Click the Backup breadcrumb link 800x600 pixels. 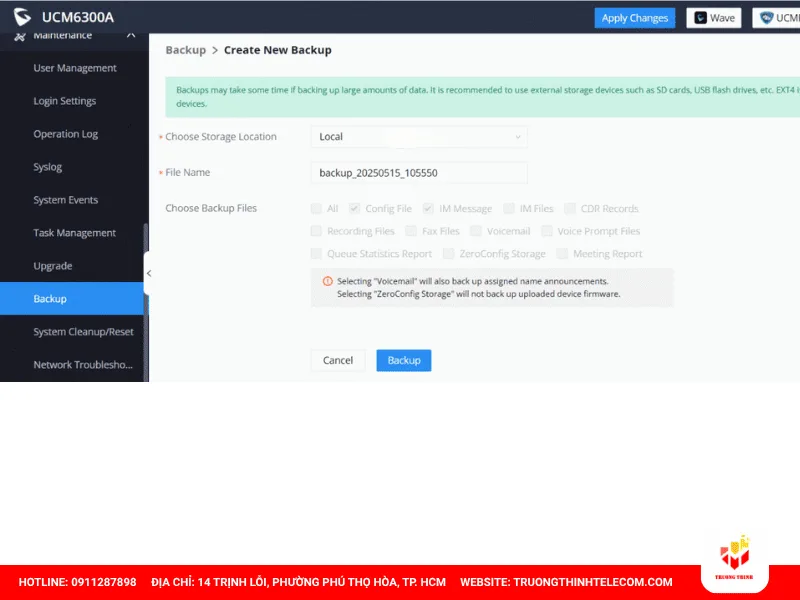point(186,50)
